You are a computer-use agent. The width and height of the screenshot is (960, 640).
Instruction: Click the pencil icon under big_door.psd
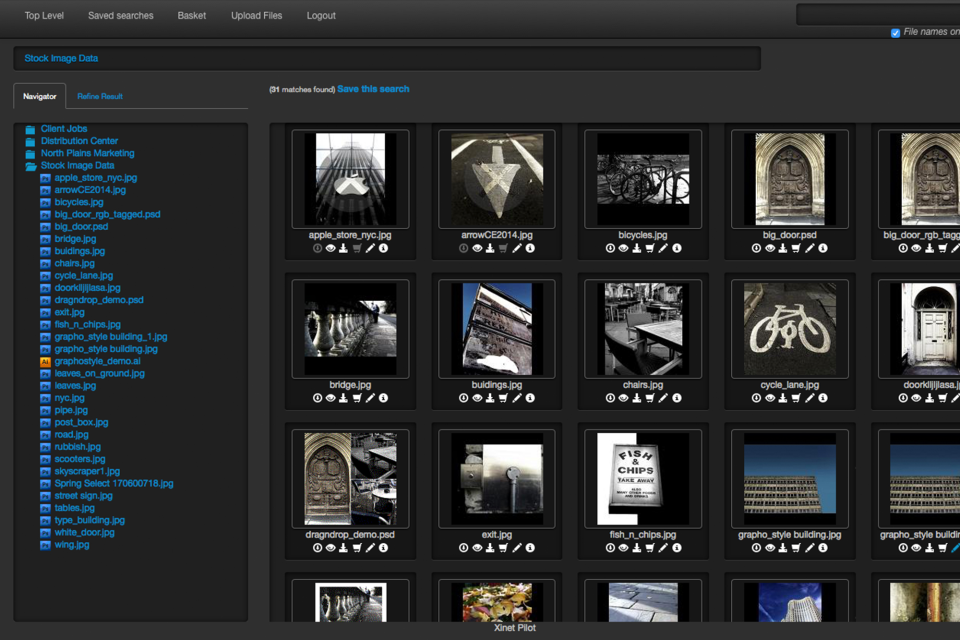point(809,248)
